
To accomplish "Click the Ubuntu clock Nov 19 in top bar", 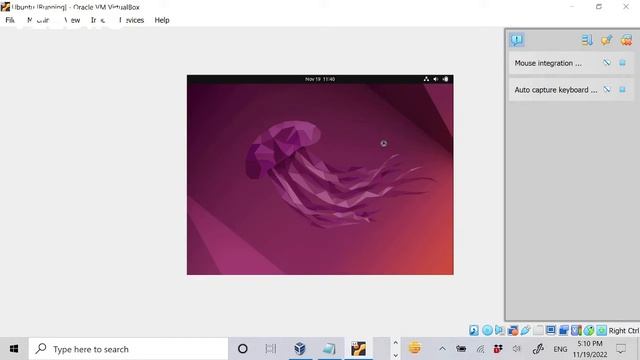I will [320, 79].
